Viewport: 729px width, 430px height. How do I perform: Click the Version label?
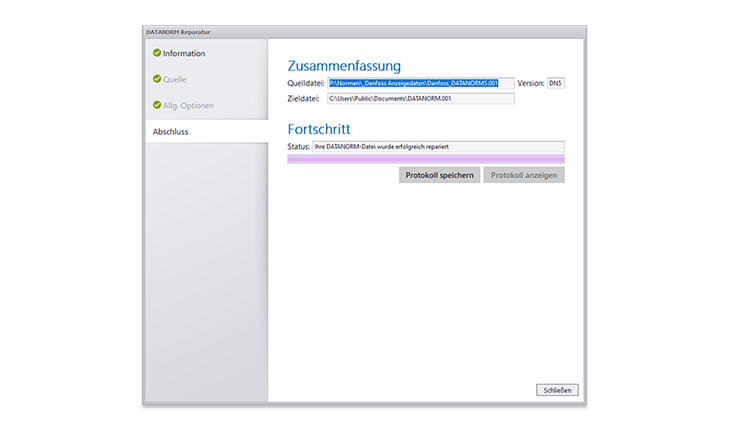tap(530, 83)
